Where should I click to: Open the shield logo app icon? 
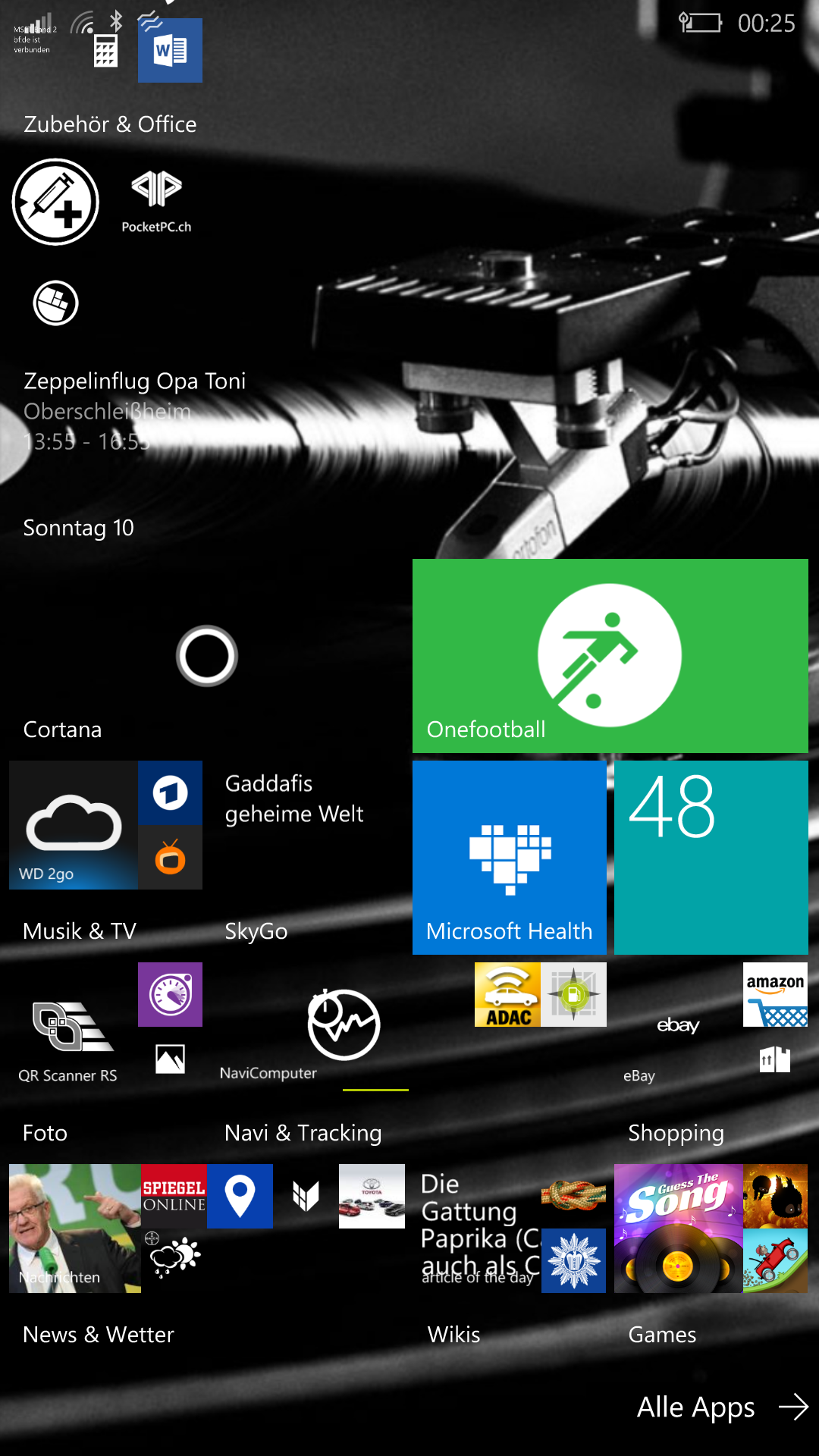tap(306, 1196)
